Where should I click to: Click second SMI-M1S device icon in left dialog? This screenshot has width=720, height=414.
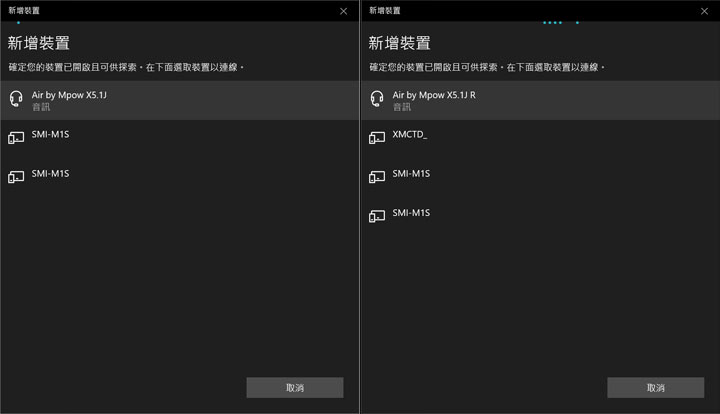coord(16,177)
